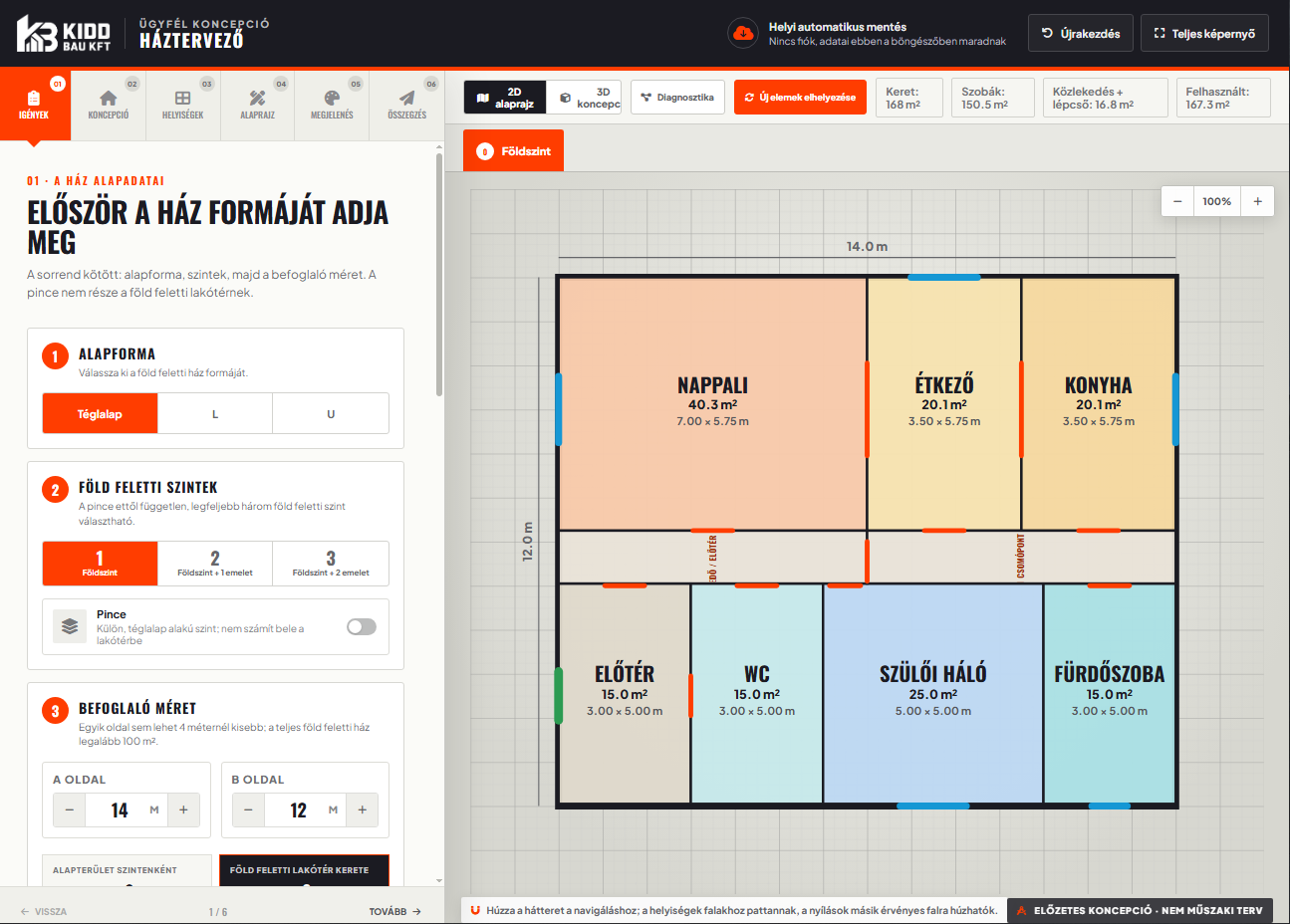Enable the Pince basement toggle
1290x924 pixels.
tap(362, 626)
